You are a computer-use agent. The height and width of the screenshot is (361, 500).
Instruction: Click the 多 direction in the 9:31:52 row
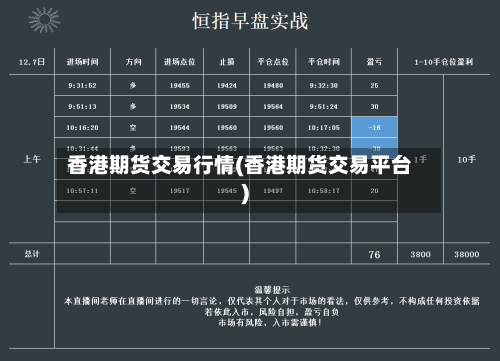133,86
